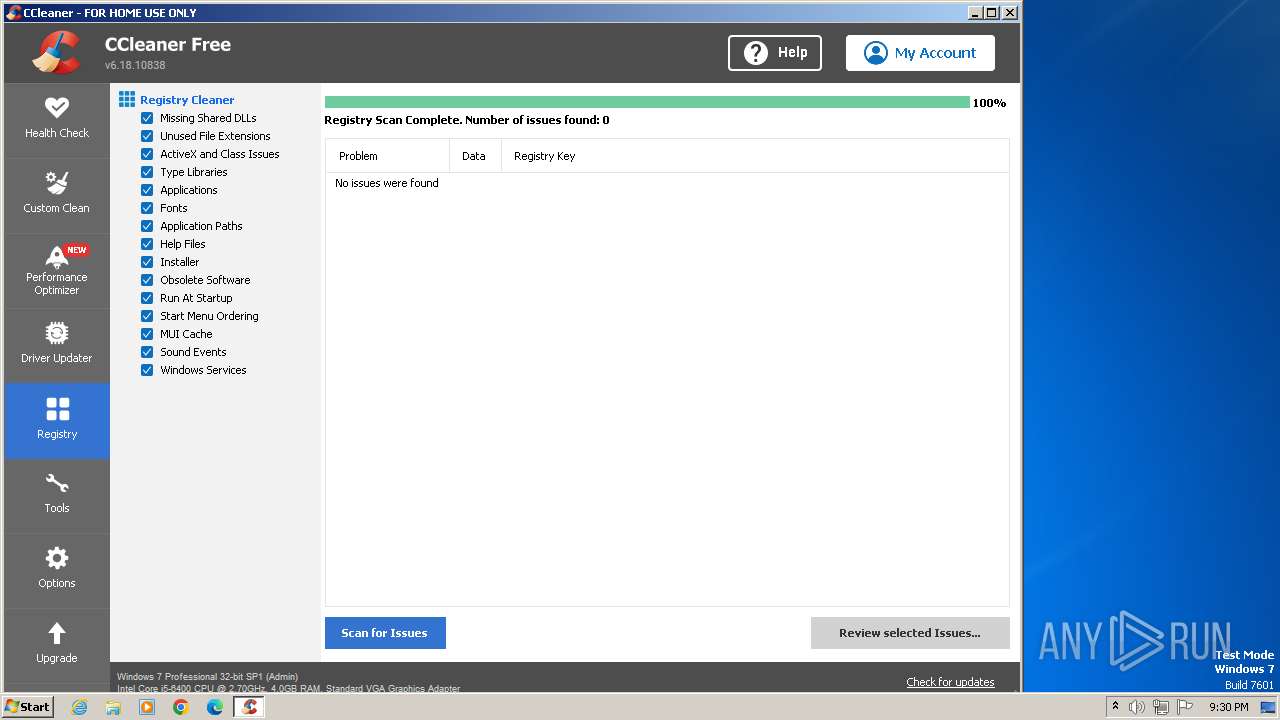Image resolution: width=1280 pixels, height=720 pixels.
Task: Open the Options gear section
Action: (x=57, y=571)
